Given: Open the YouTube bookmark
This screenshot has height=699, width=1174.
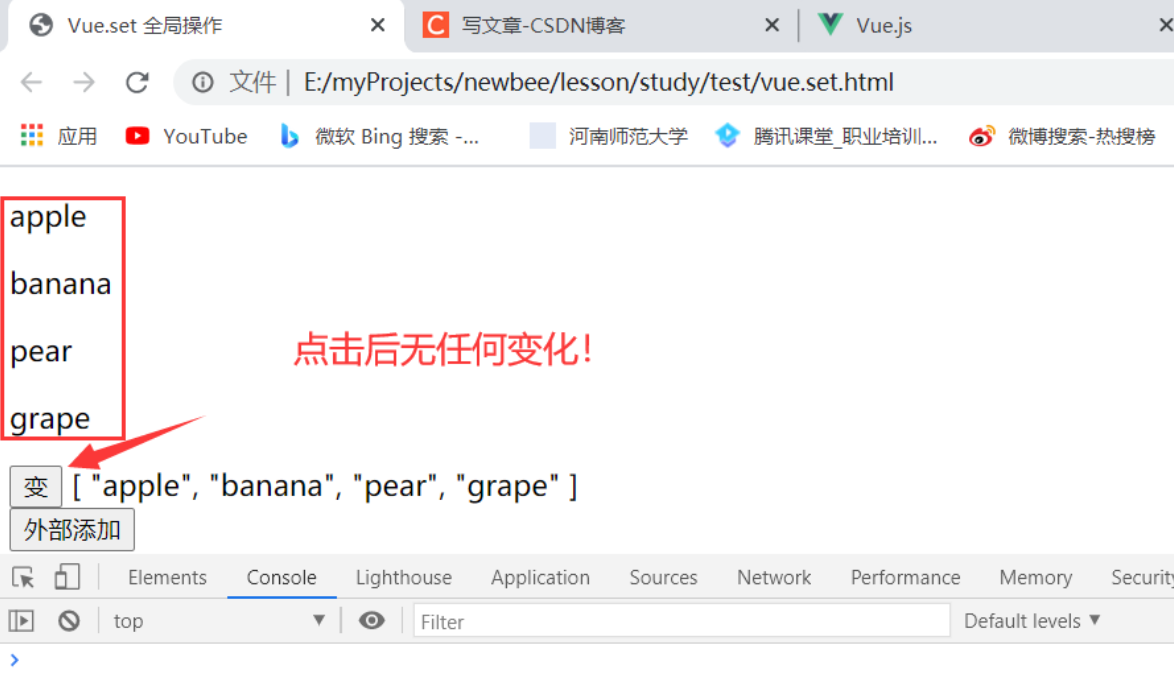Looking at the screenshot, I should 186,135.
